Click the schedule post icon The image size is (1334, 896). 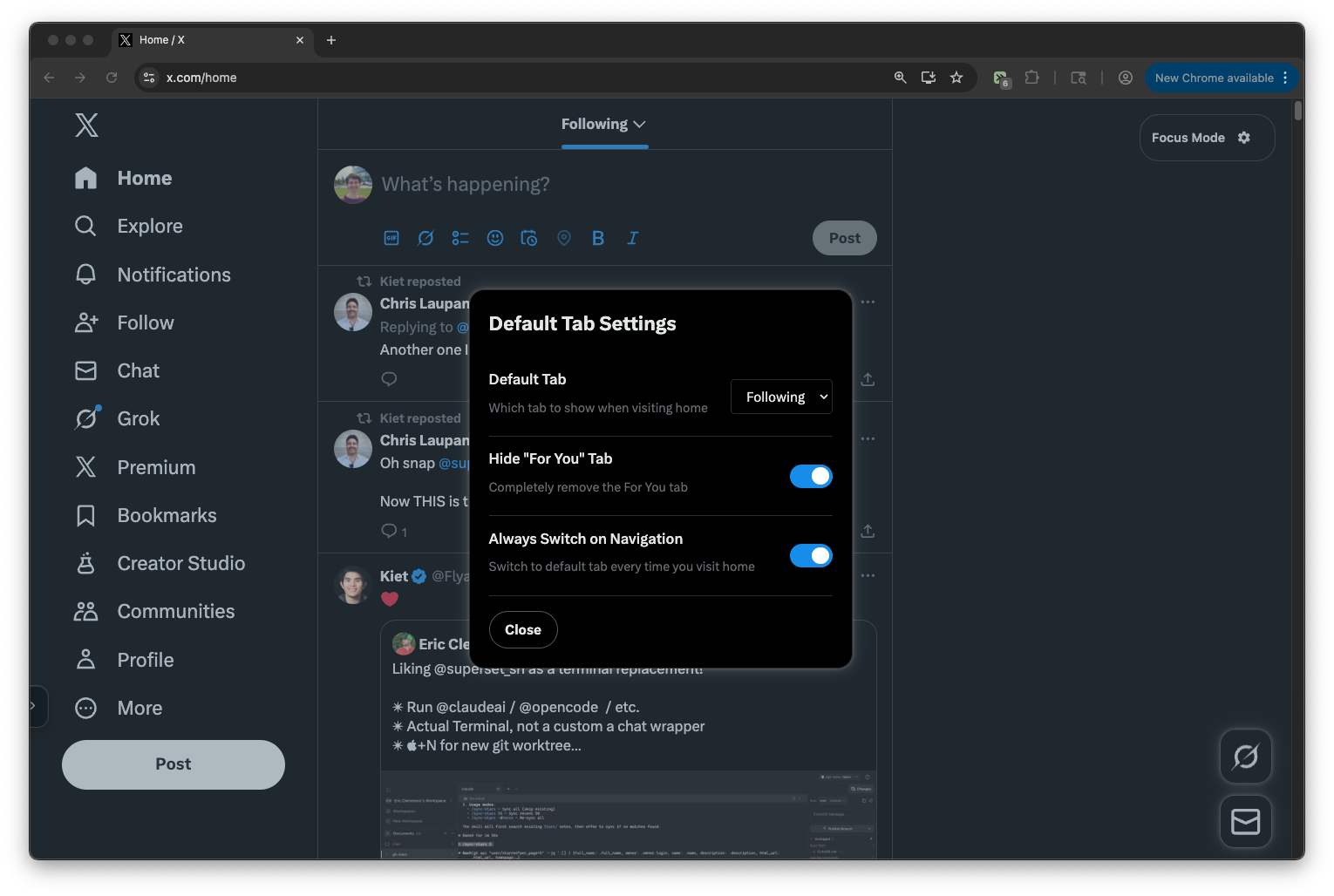(x=529, y=238)
